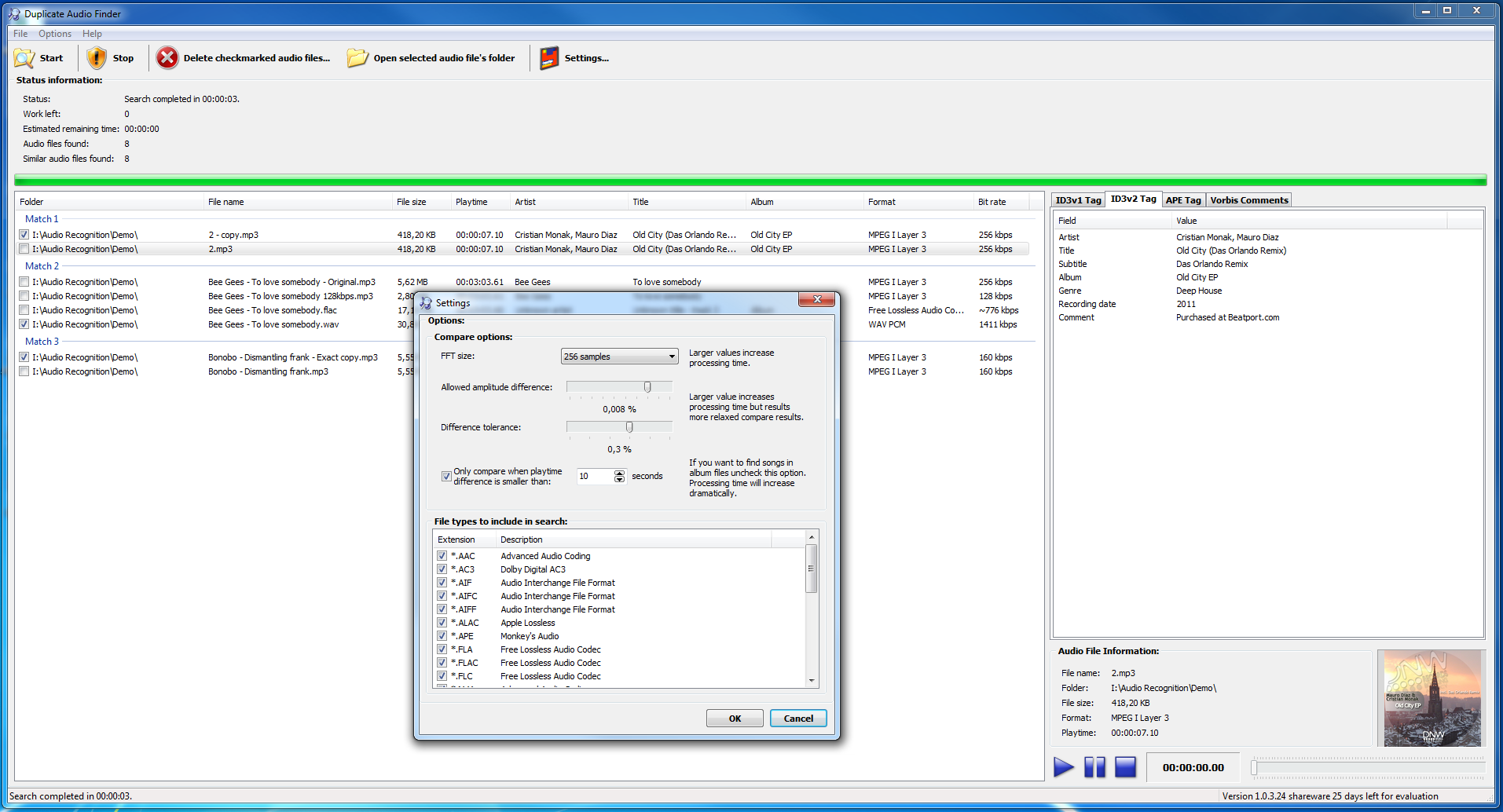Click the red Delete checkmarked audio files icon
Viewport: 1503px width, 812px height.
pyautogui.click(x=167, y=58)
